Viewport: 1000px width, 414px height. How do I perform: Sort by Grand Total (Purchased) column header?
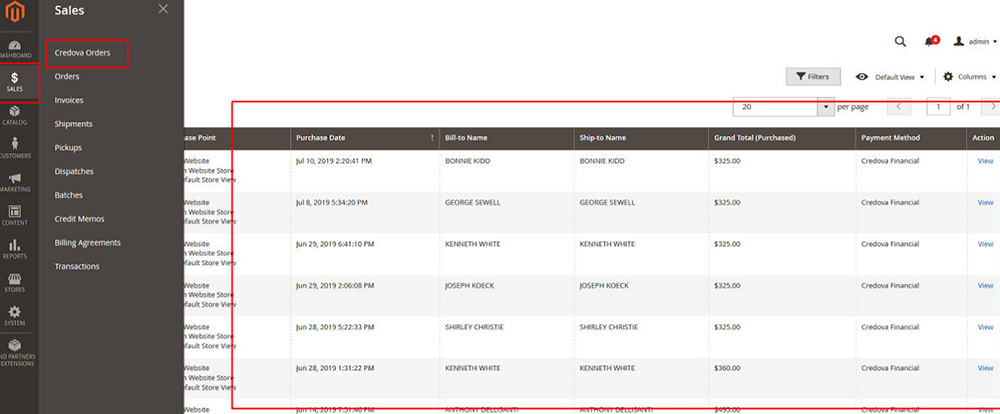[782, 138]
